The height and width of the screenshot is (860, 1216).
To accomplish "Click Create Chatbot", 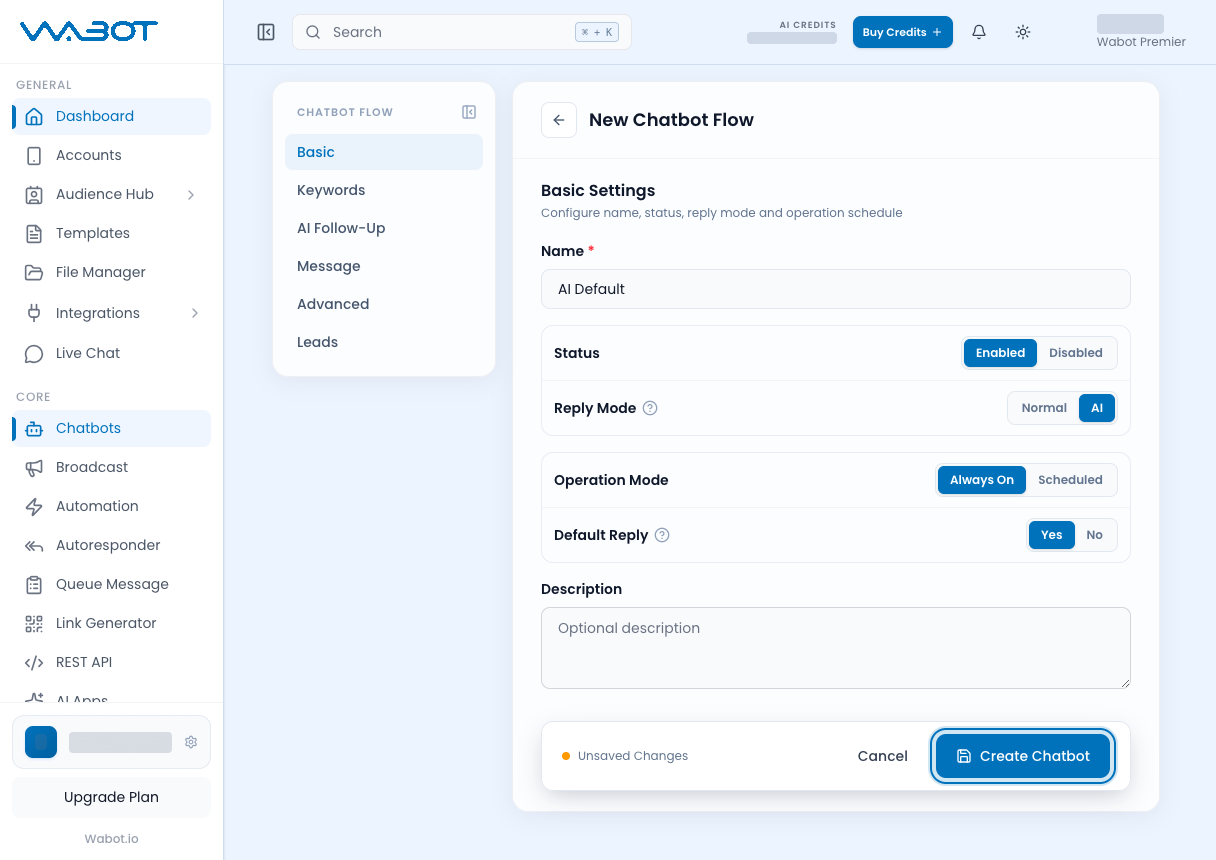I will (x=1024, y=756).
